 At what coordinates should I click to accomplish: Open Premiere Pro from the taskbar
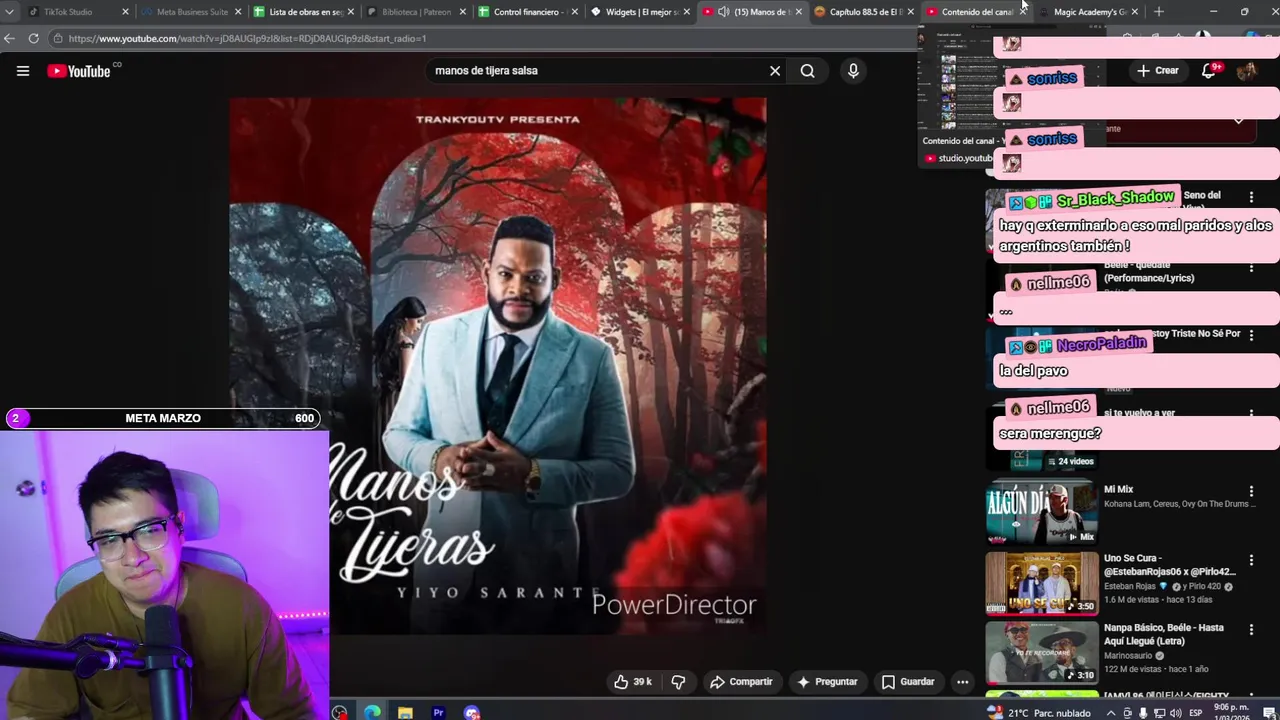pos(438,712)
